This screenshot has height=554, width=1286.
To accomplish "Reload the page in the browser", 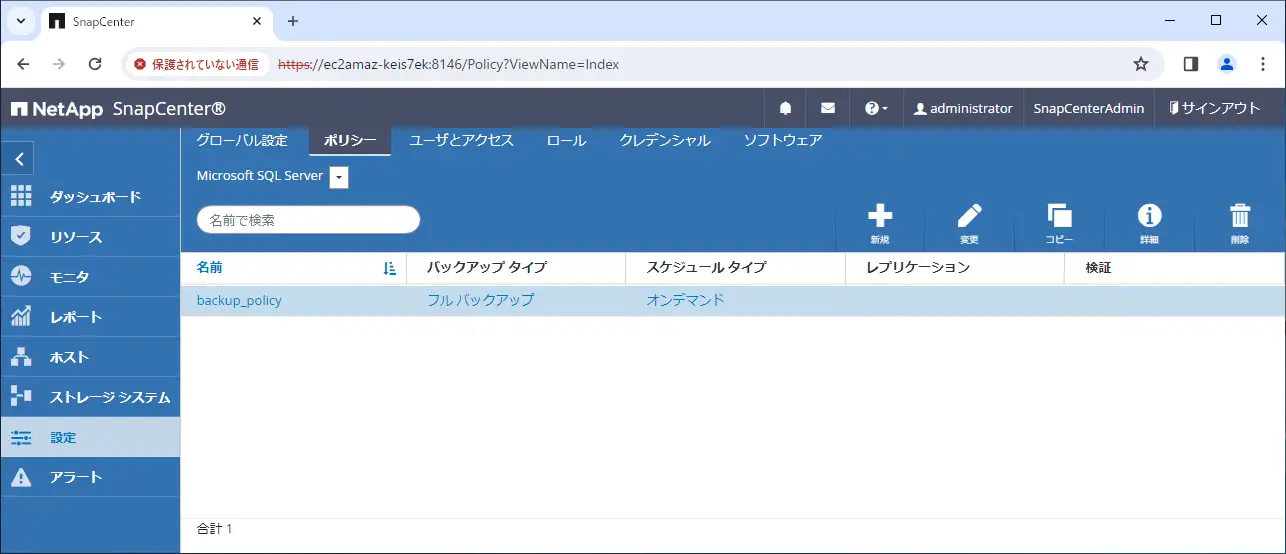I will point(95,64).
